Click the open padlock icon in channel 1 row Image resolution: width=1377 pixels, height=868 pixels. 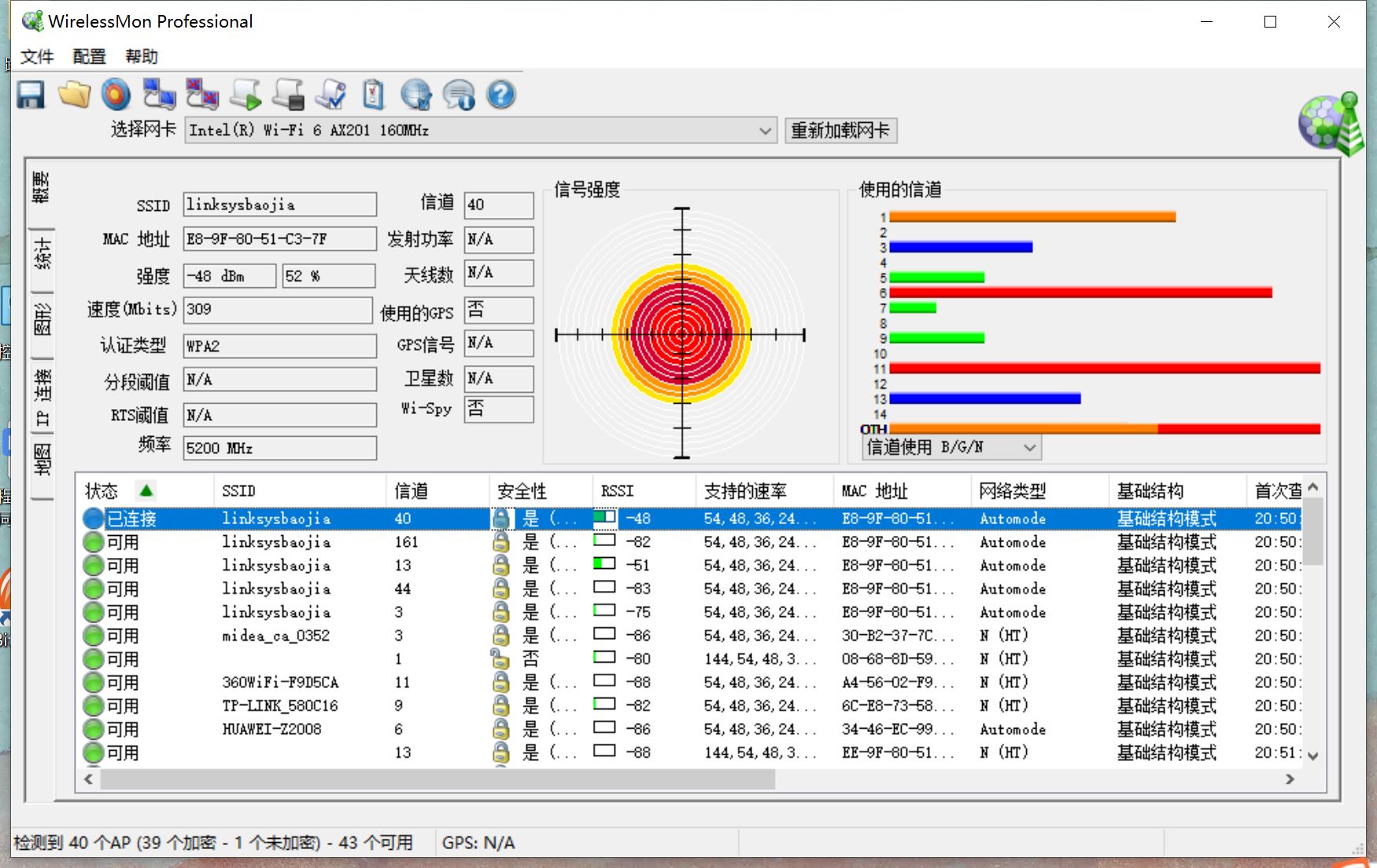click(500, 659)
